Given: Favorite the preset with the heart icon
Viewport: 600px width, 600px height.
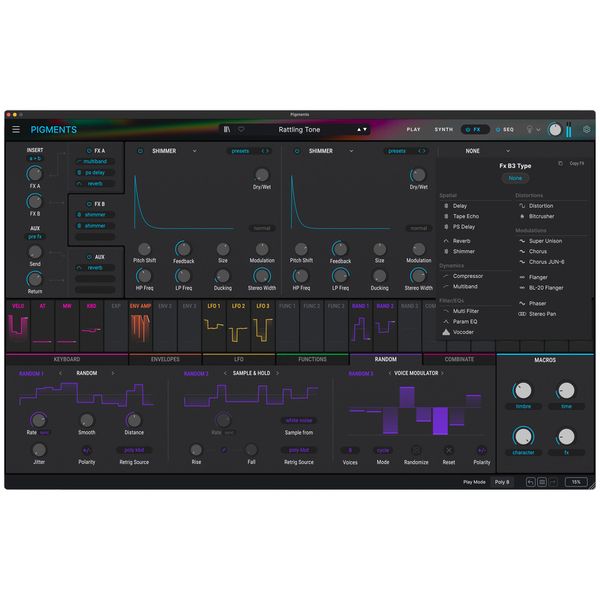Looking at the screenshot, I should point(240,129).
